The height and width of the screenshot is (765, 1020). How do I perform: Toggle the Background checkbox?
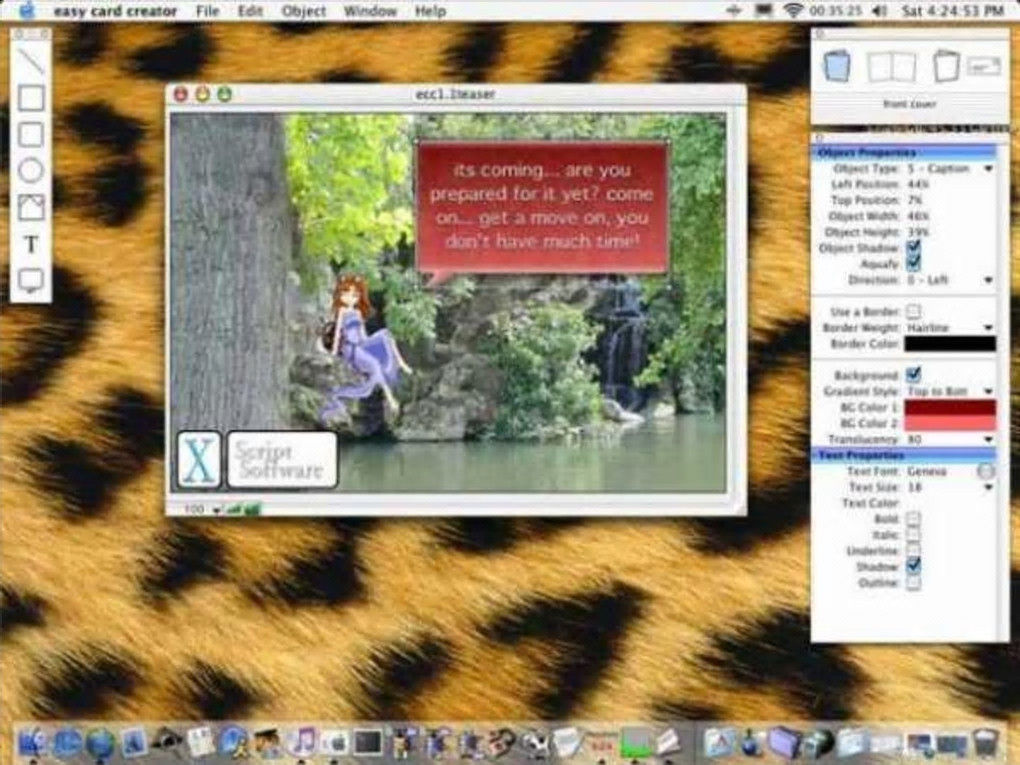point(913,374)
